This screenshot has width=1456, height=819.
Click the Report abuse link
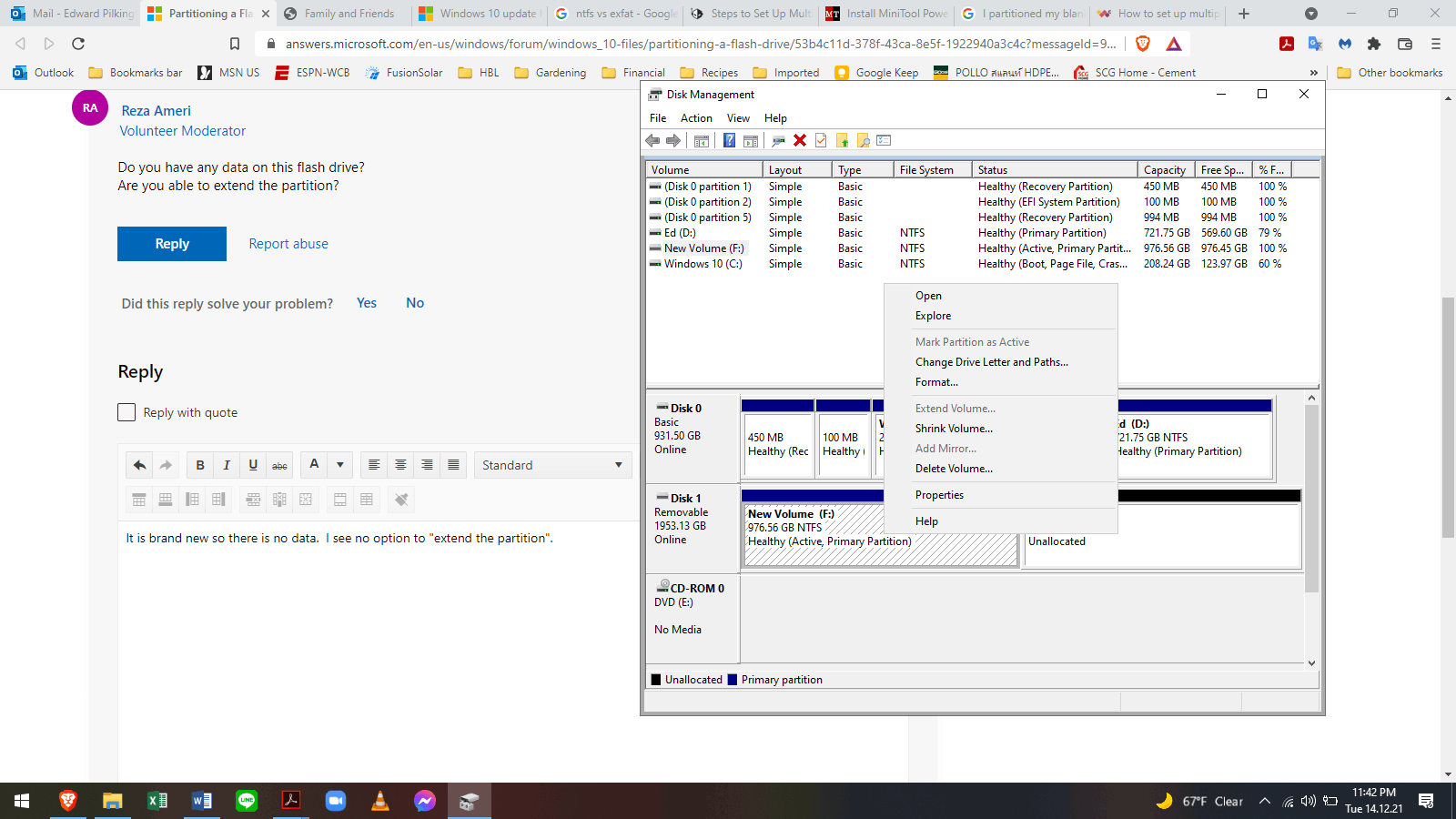[x=288, y=244]
